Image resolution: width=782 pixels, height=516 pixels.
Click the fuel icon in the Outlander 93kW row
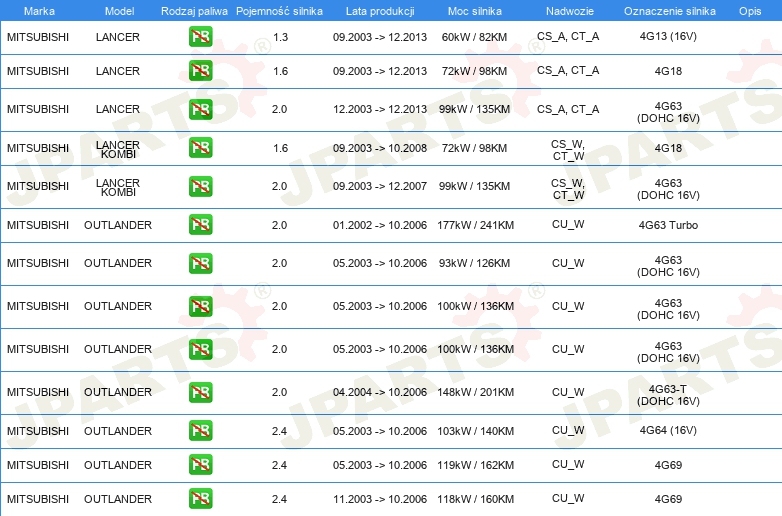point(200,263)
